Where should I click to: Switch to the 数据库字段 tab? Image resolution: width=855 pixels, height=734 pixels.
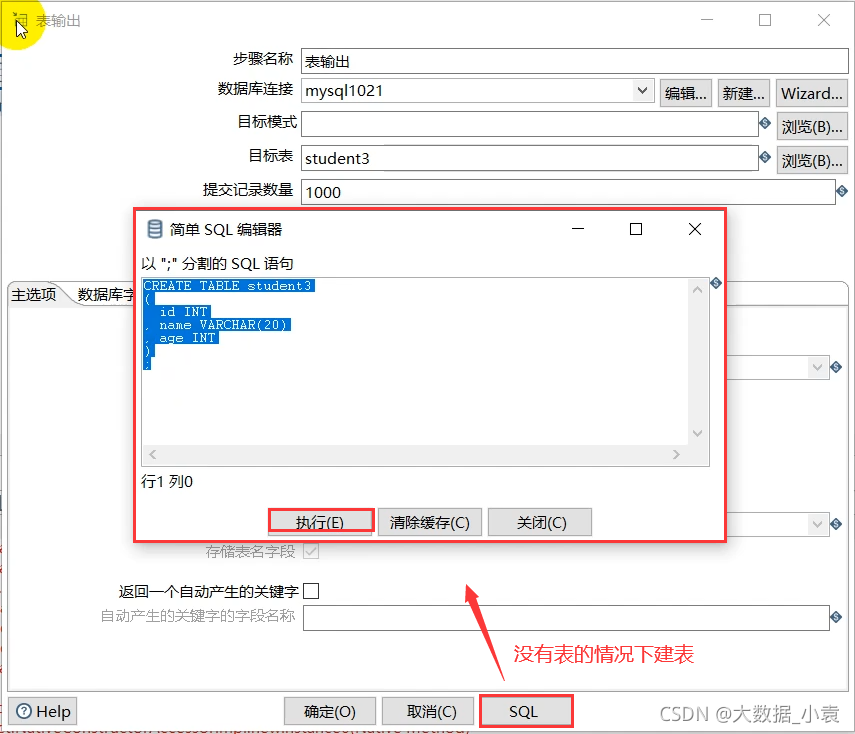(x=105, y=294)
